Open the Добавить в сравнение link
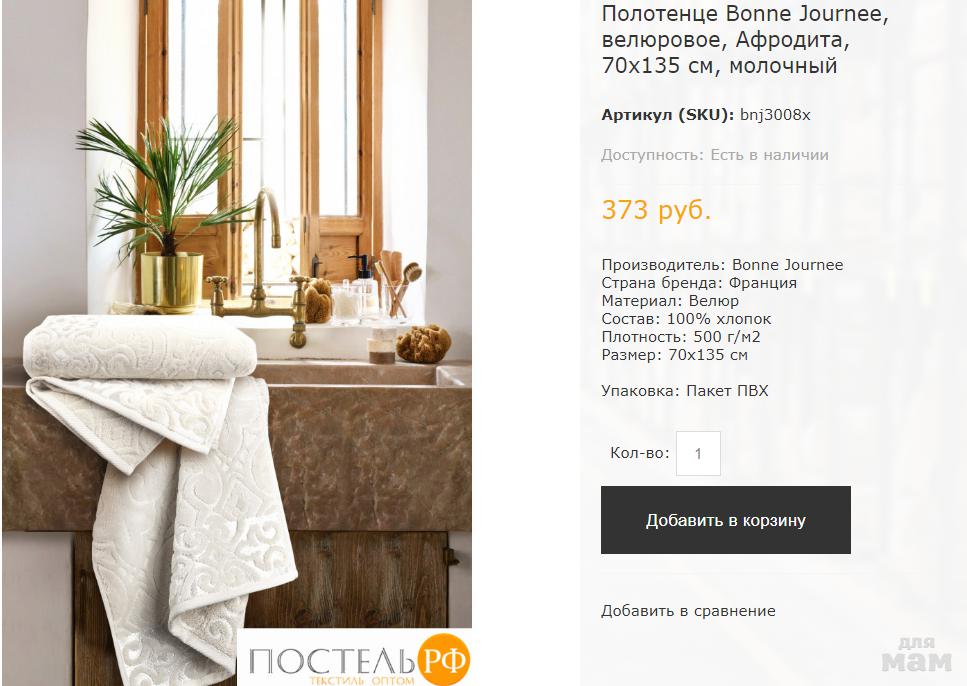 click(688, 611)
